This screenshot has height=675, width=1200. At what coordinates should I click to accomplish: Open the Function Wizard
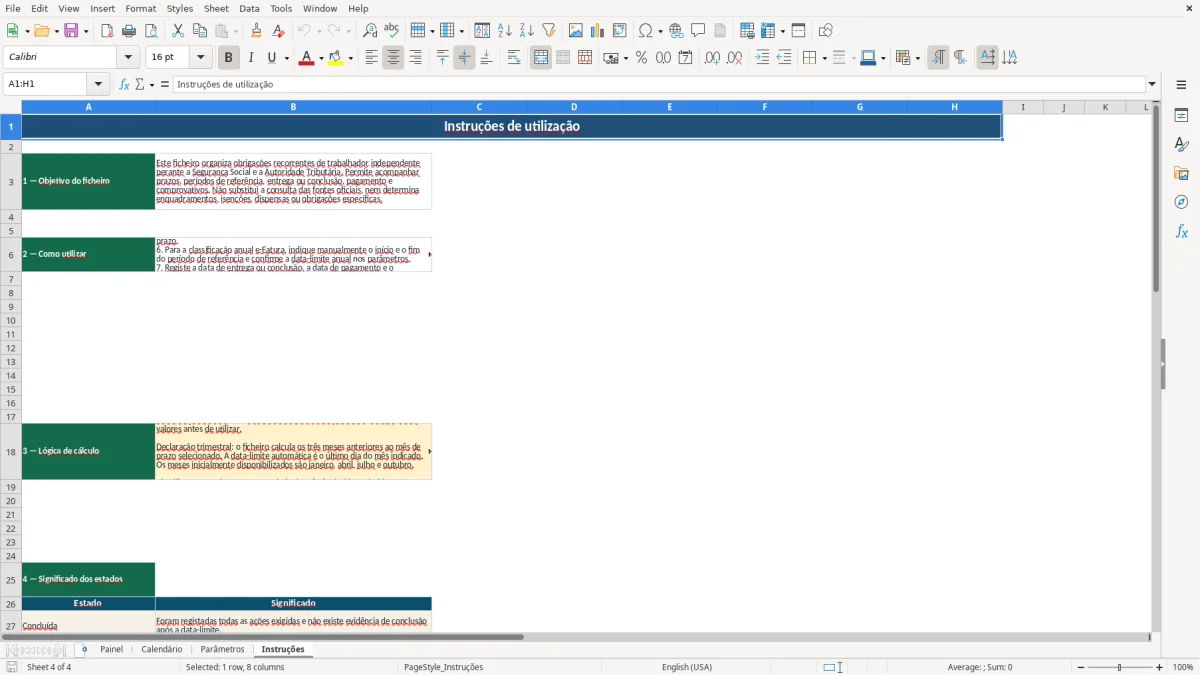click(x=125, y=85)
